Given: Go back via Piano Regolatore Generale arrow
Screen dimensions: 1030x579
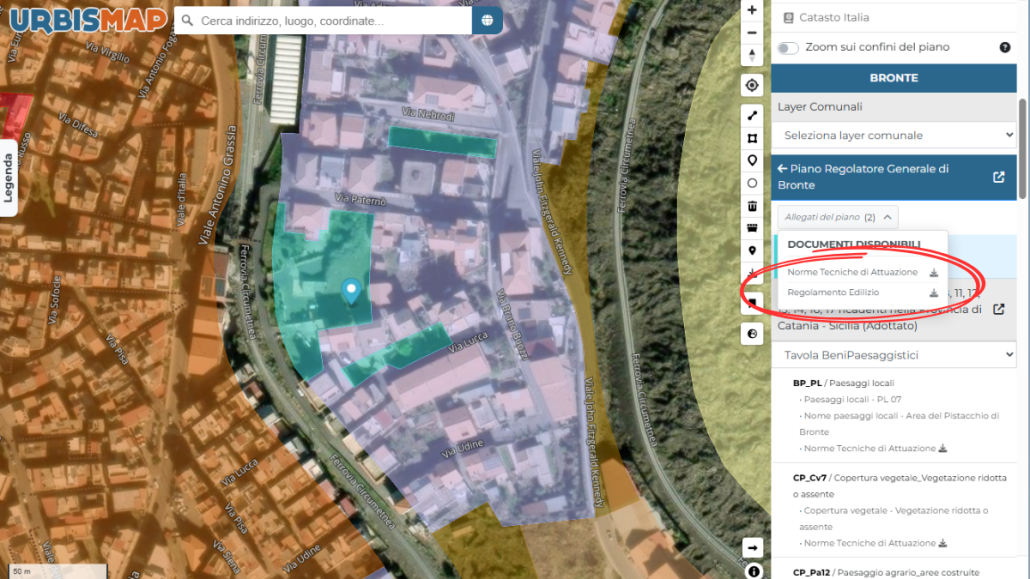Looking at the screenshot, I should (x=782, y=169).
